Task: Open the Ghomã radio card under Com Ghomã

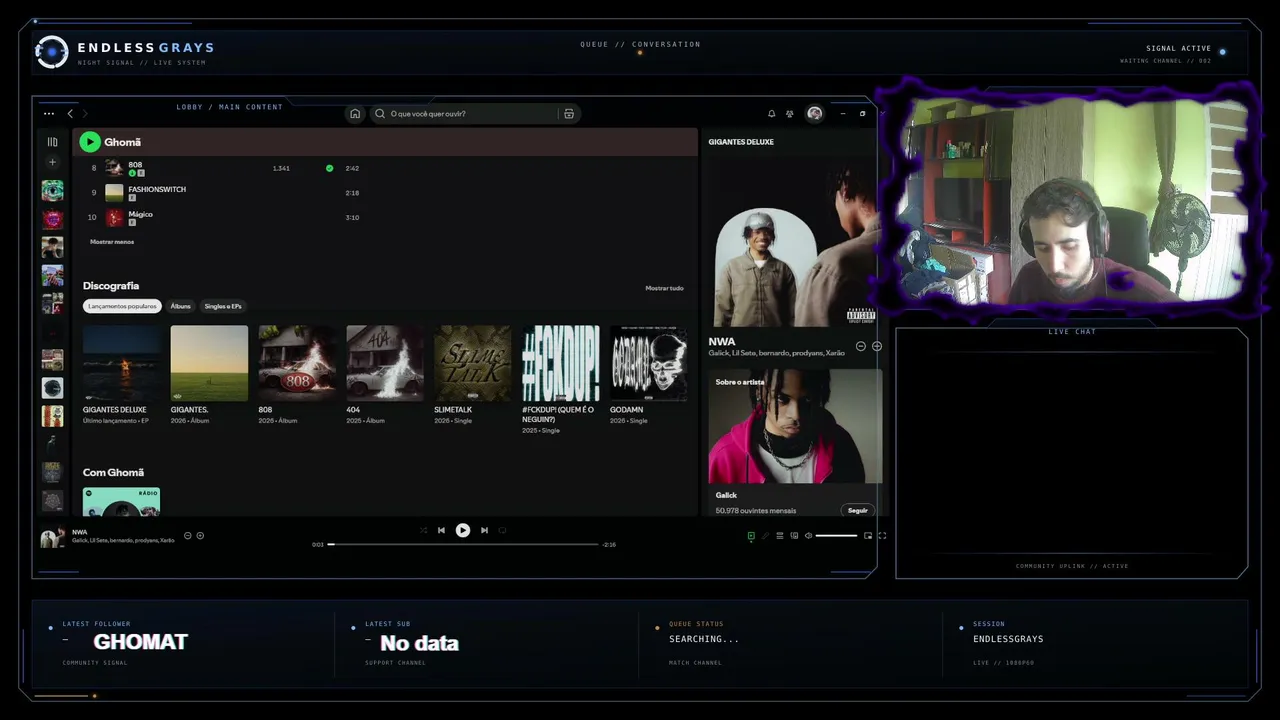Action: coord(121,502)
